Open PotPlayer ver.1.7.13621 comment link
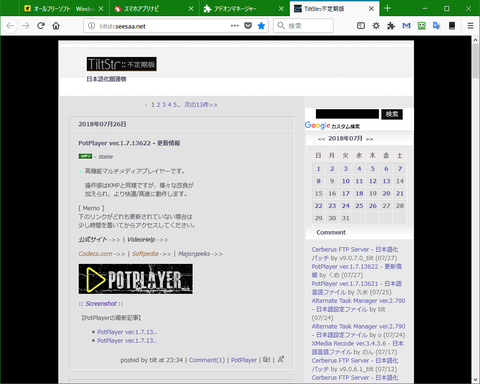This screenshot has width=480, height=384. pyautogui.click(x=357, y=288)
